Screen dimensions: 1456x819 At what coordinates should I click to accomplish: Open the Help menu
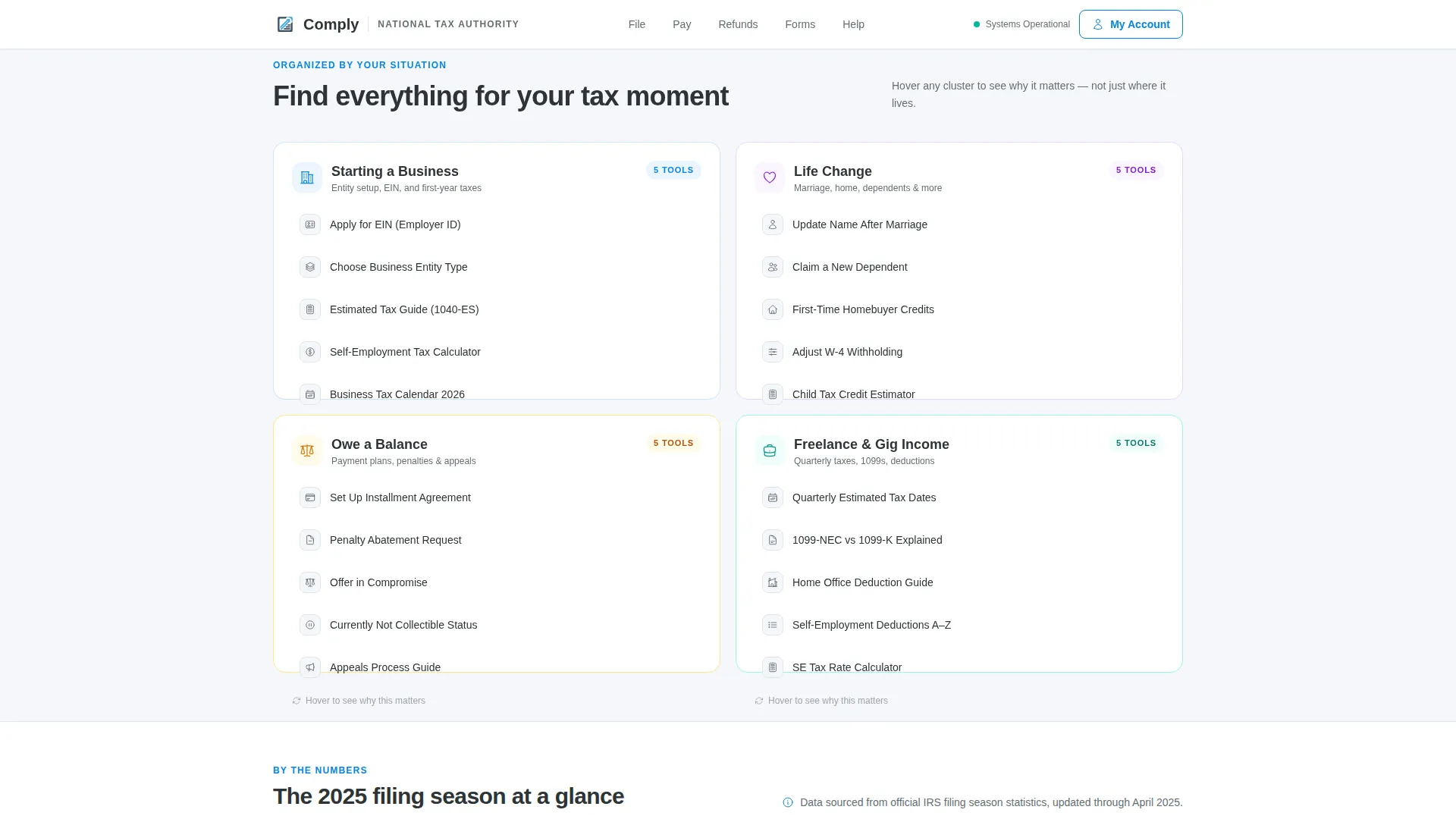[853, 24]
